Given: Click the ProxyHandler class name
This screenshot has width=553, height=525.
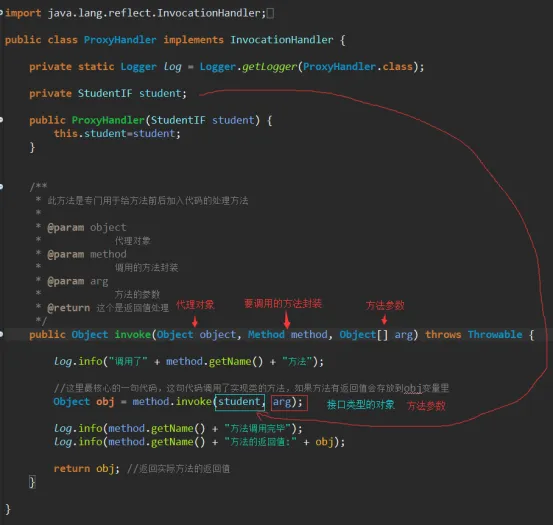Looking at the screenshot, I should [x=120, y=40].
